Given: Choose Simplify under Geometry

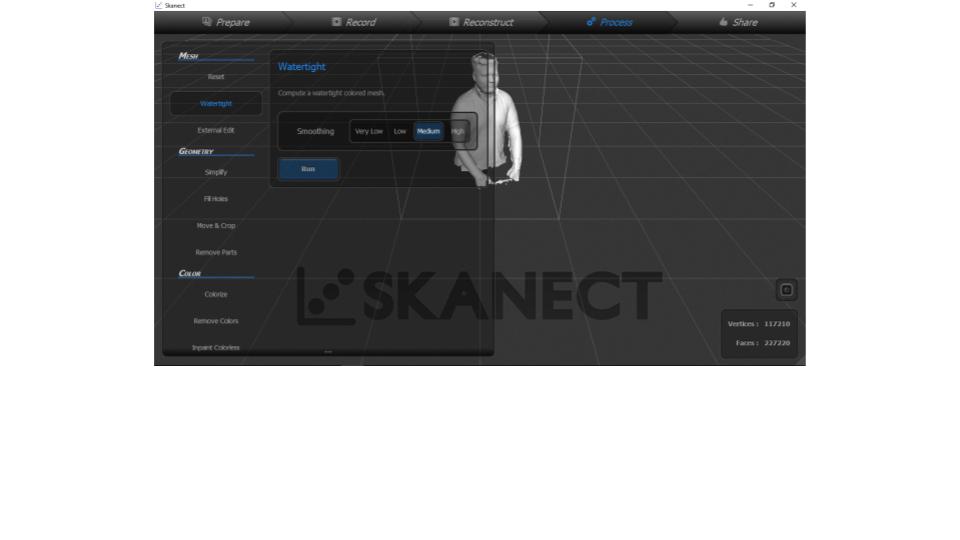Looking at the screenshot, I should click(216, 172).
